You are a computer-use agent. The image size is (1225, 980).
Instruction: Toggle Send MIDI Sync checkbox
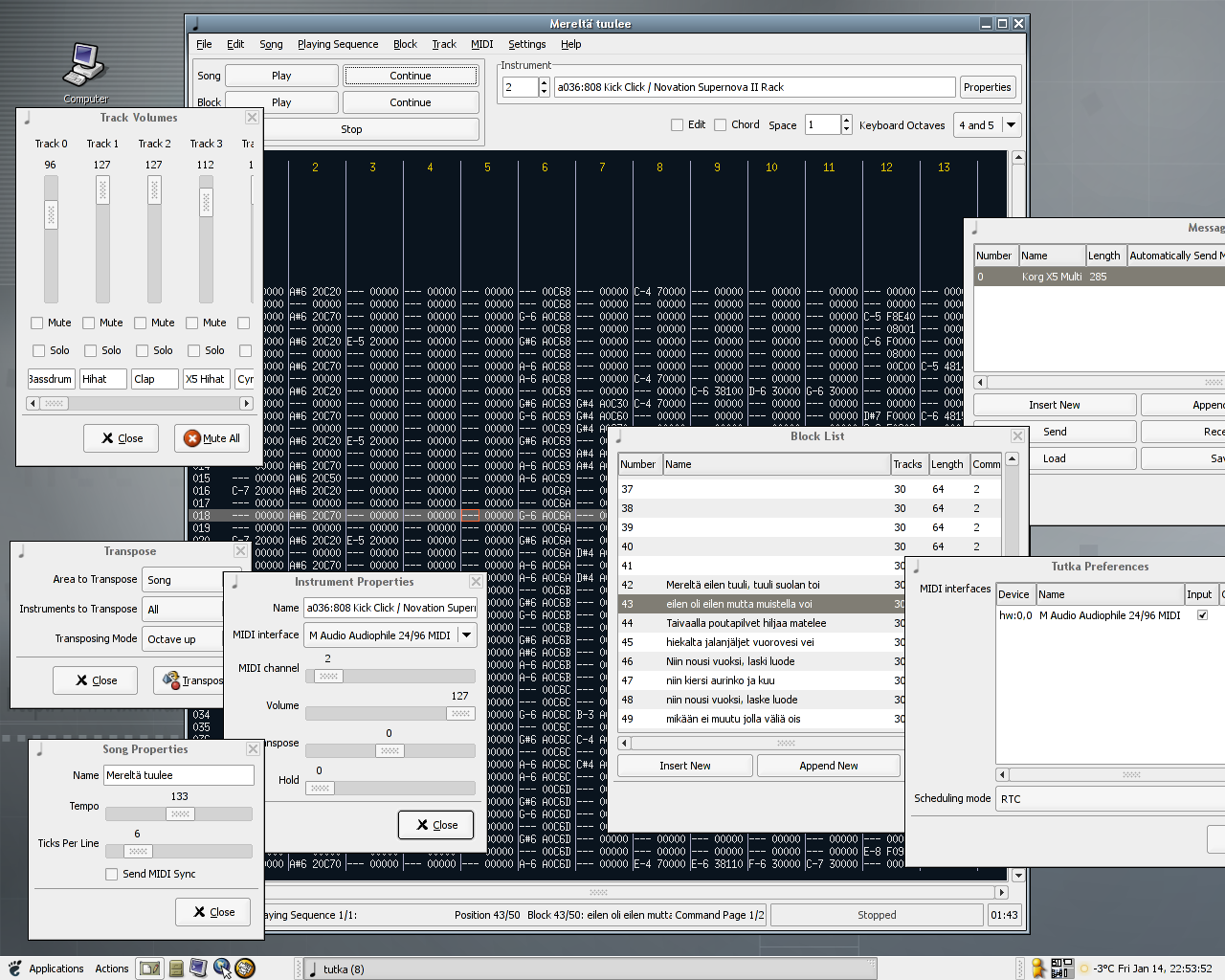(x=112, y=874)
